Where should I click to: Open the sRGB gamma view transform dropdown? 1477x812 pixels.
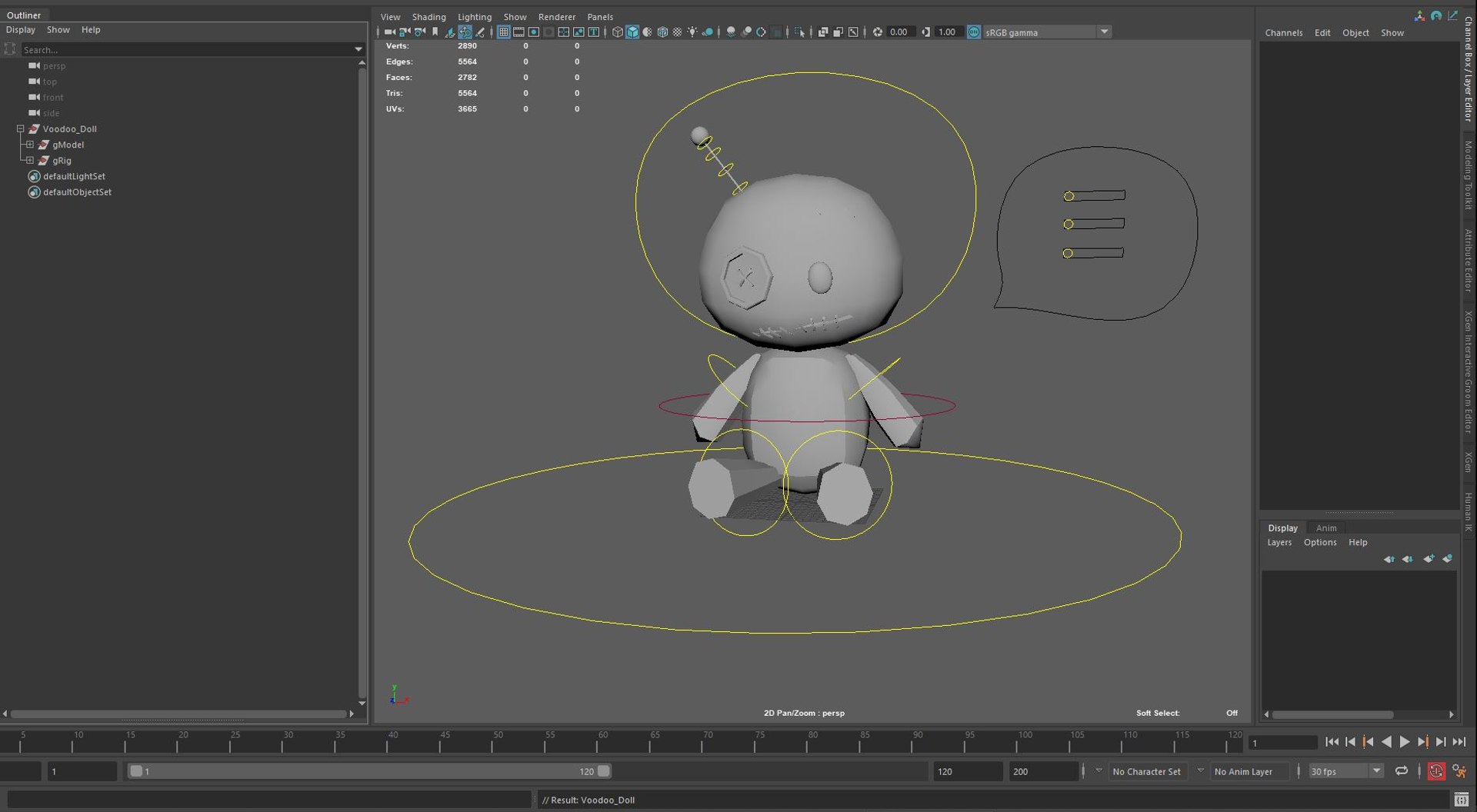pos(1104,32)
